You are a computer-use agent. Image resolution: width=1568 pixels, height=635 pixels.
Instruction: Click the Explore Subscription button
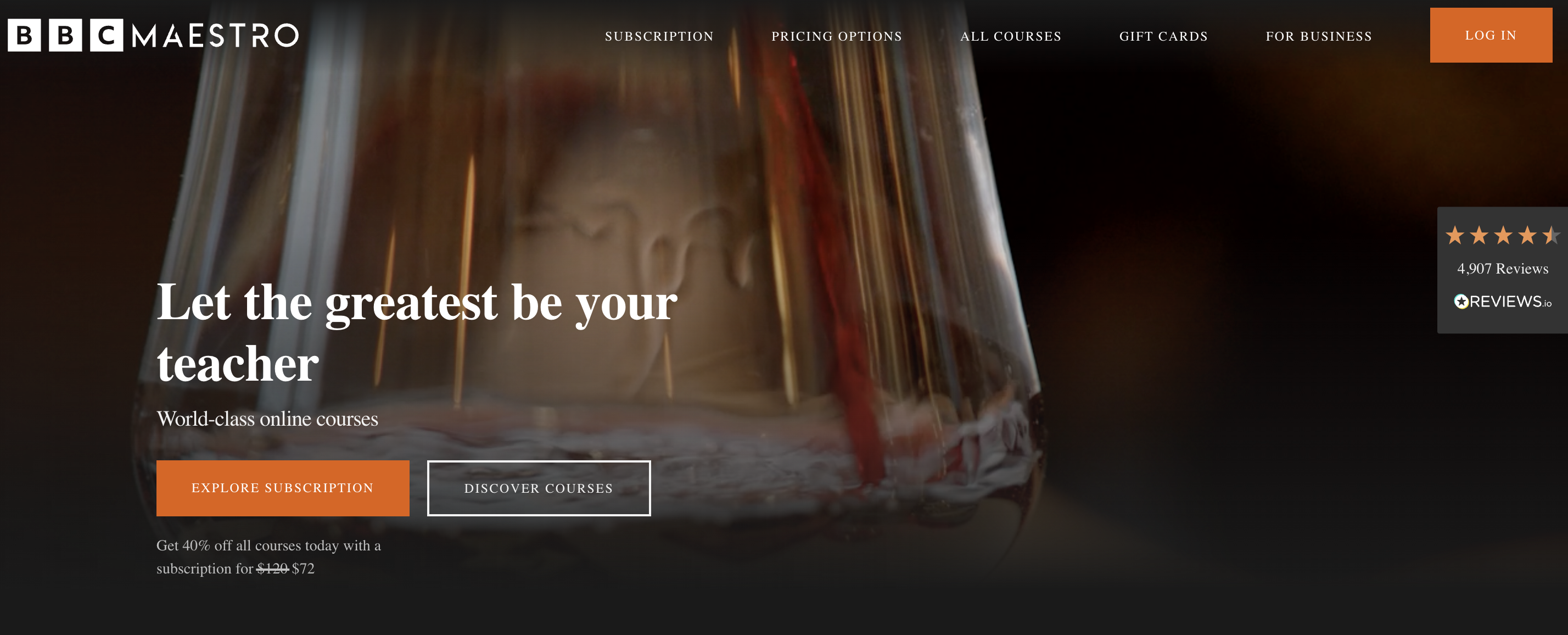282,488
